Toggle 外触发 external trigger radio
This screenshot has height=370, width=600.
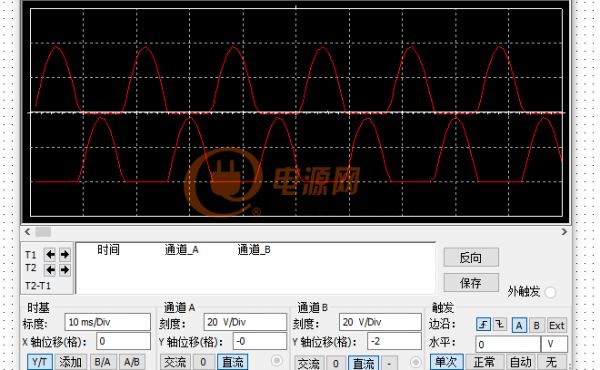tap(551, 292)
